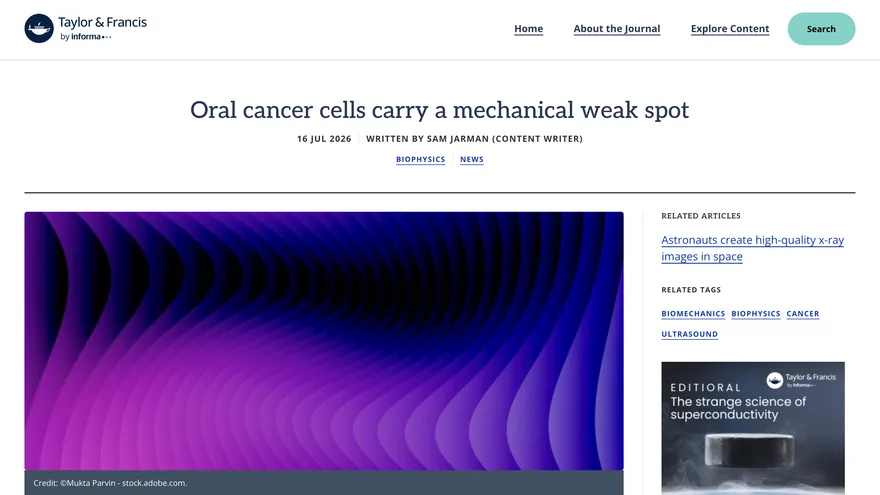880x495 pixels.
Task: Select the News category link
Action: [x=472, y=159]
